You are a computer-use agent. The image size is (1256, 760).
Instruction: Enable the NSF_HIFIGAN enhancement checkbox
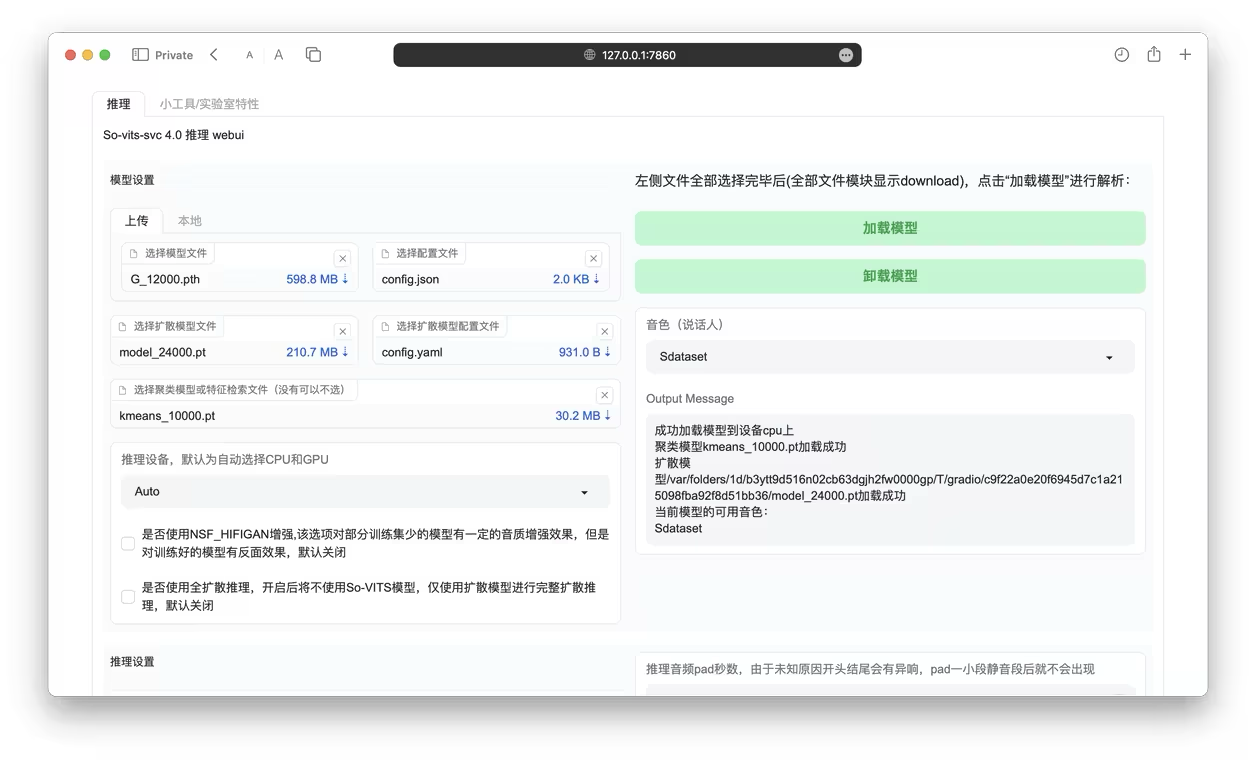click(x=128, y=543)
